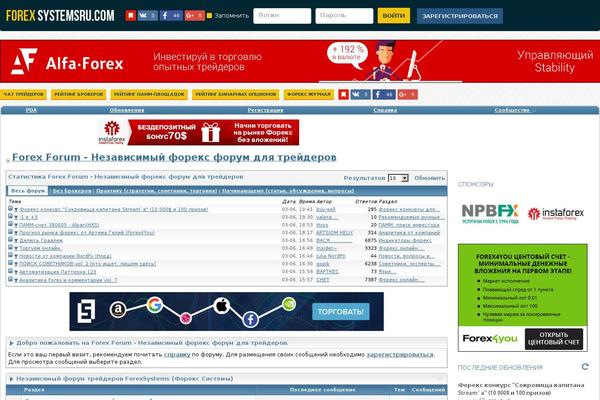Click the VK icon beside Форекс Журнал button

click(x=360, y=94)
